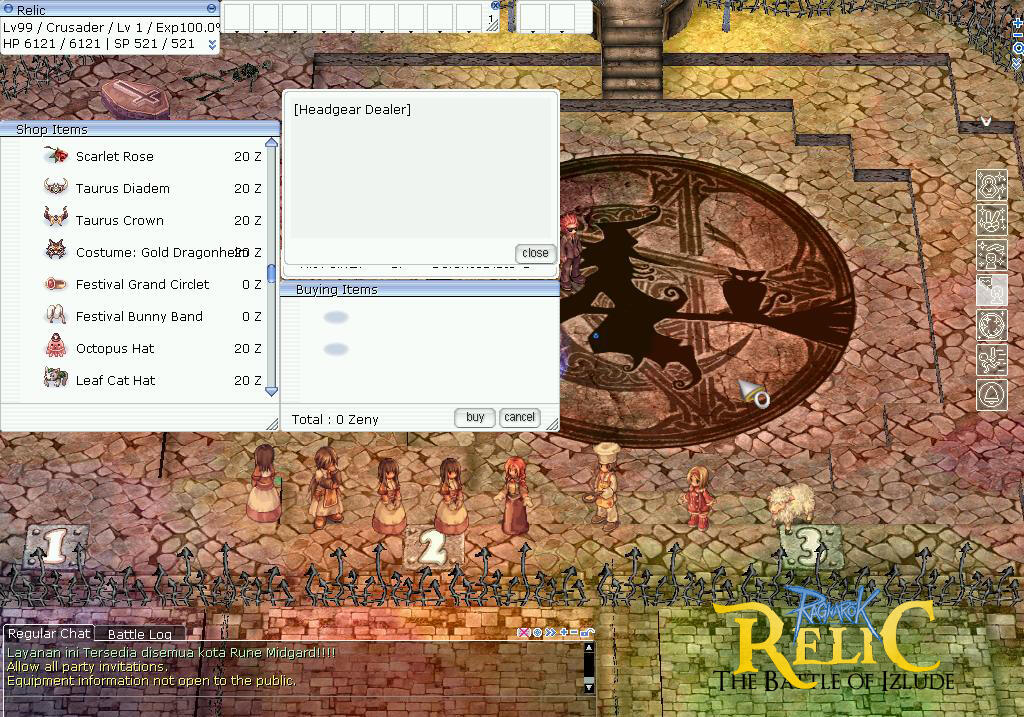Click the "Total : 0 Zeny" text
The width and height of the screenshot is (1024, 717).
335,419
